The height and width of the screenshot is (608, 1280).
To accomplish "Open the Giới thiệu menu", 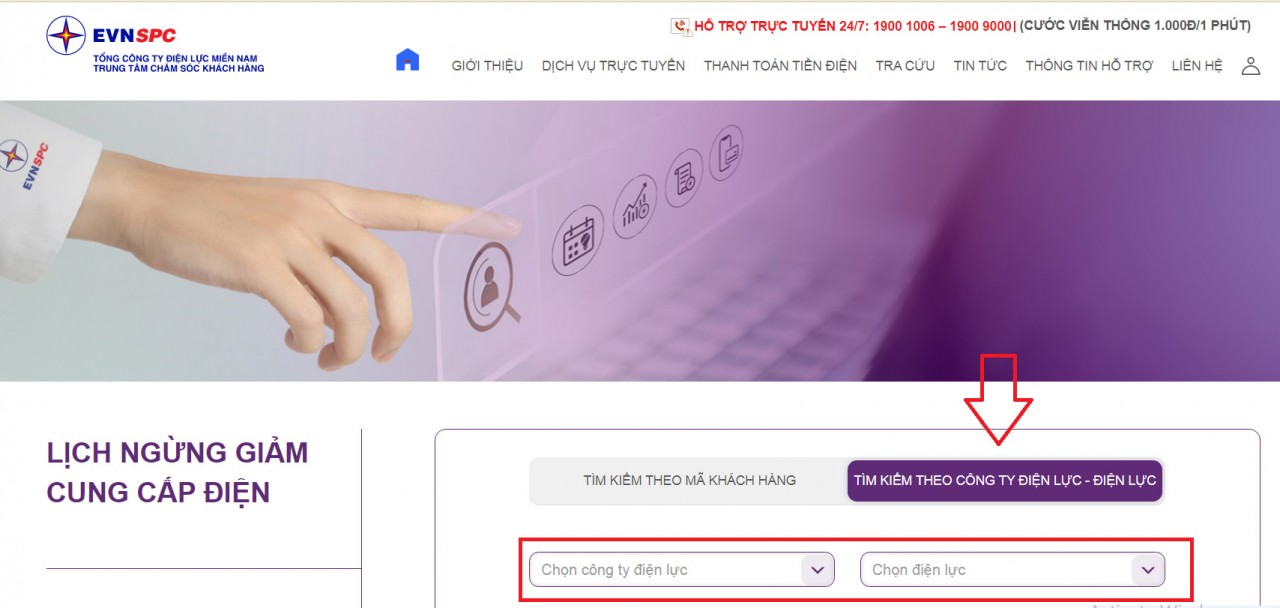I will point(487,66).
